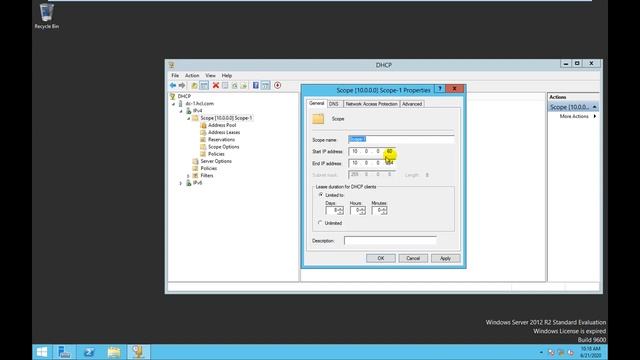The width and height of the screenshot is (640, 360).
Task: Open Address Leases in the tree
Action: tap(224, 132)
